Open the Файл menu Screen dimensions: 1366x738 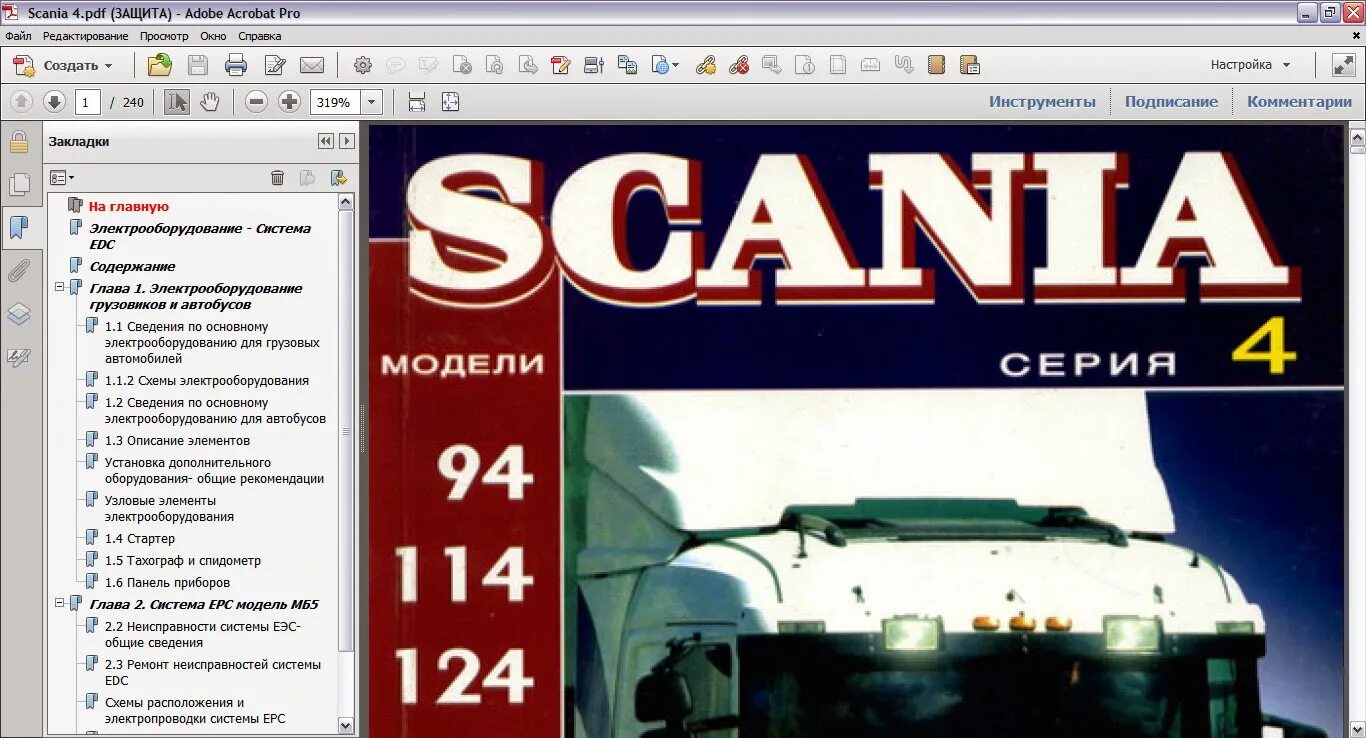pyautogui.click(x=18, y=36)
